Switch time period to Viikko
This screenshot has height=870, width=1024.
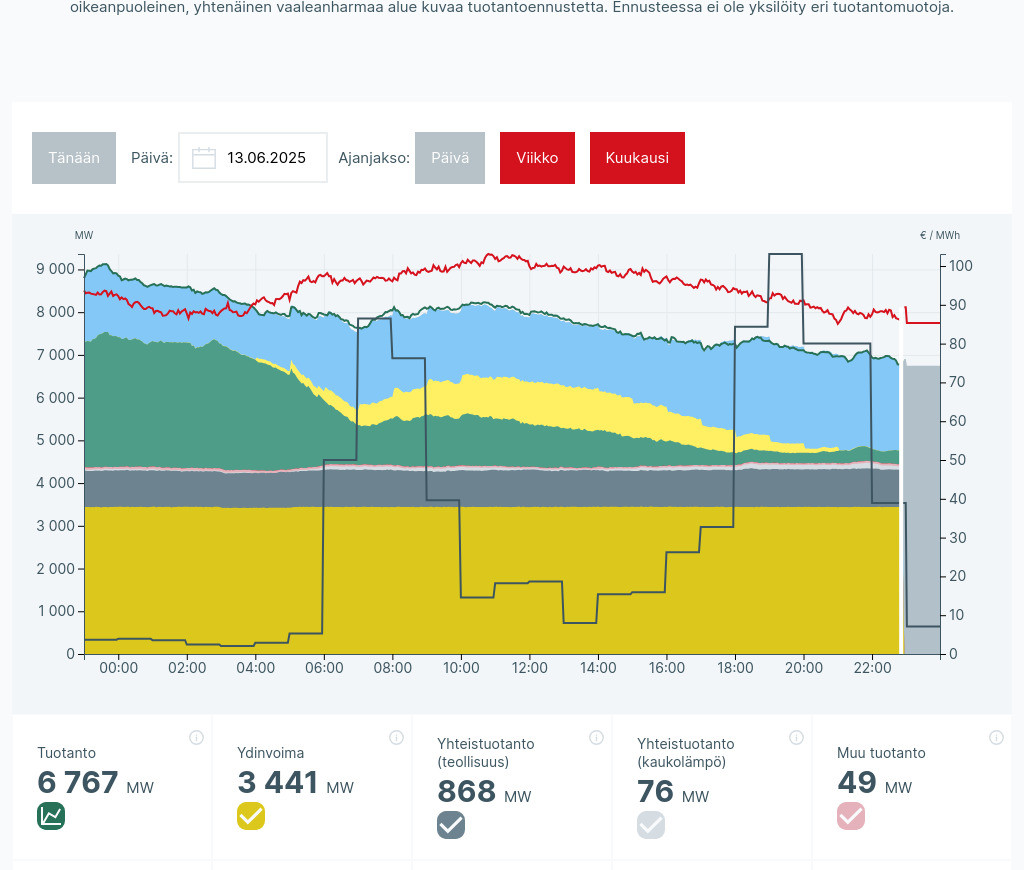tap(537, 158)
